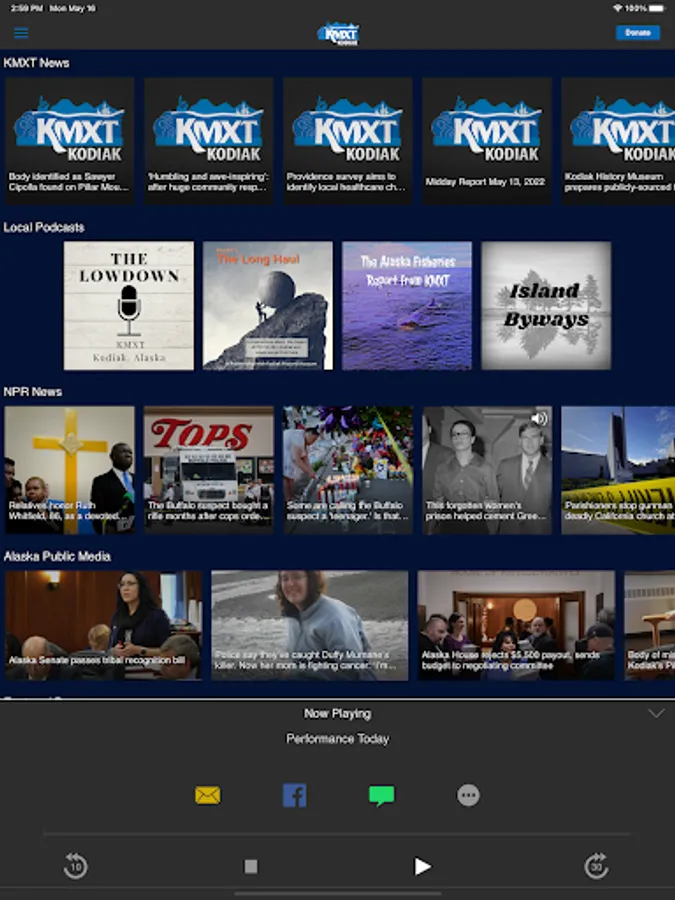Select the Local Podcasts section heading
This screenshot has width=675, height=900.
(x=44, y=227)
